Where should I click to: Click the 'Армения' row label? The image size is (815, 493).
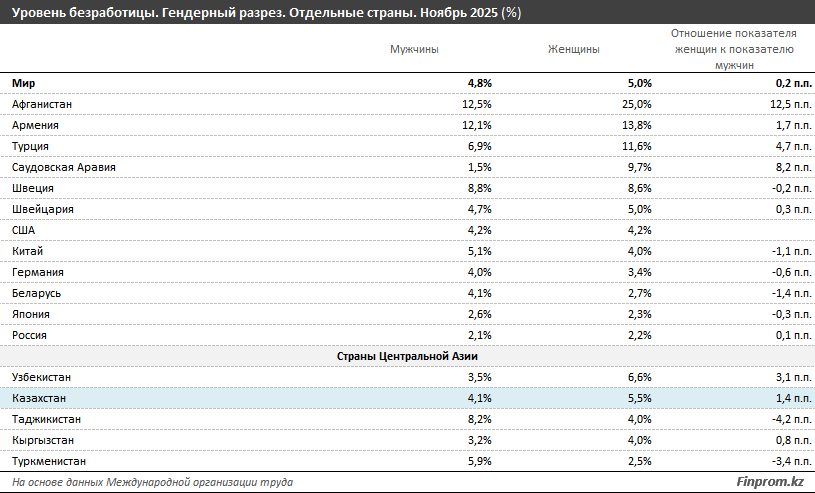click(x=35, y=125)
